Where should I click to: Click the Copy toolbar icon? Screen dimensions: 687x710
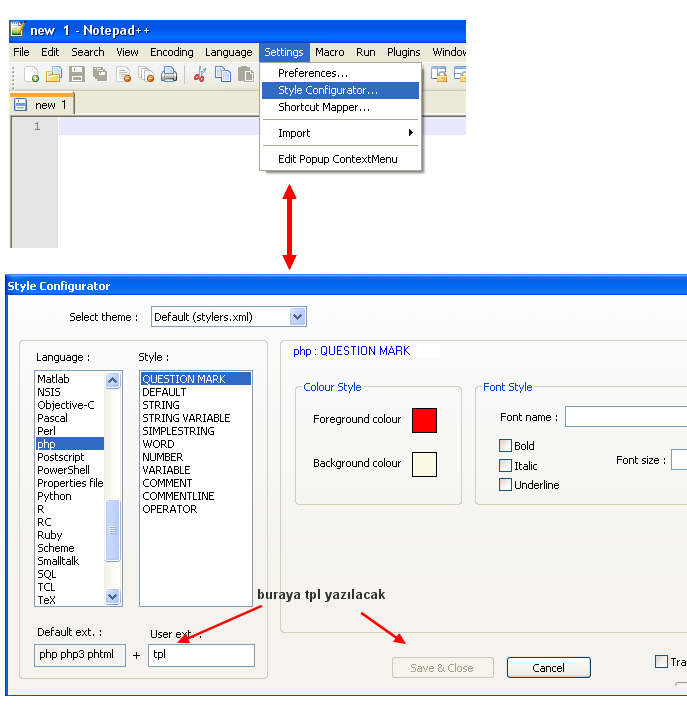coord(222,74)
